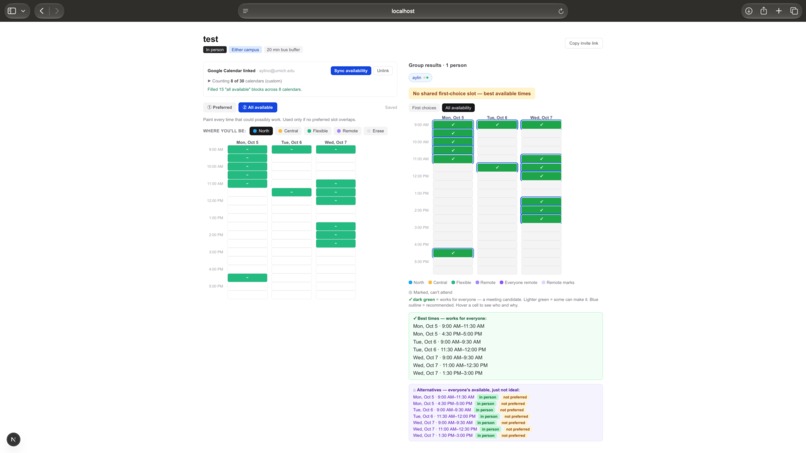The height and width of the screenshot is (453, 806).
Task: Toggle Tue Oct 6 9:00 AM slot in left grid
Action: [x=291, y=150]
